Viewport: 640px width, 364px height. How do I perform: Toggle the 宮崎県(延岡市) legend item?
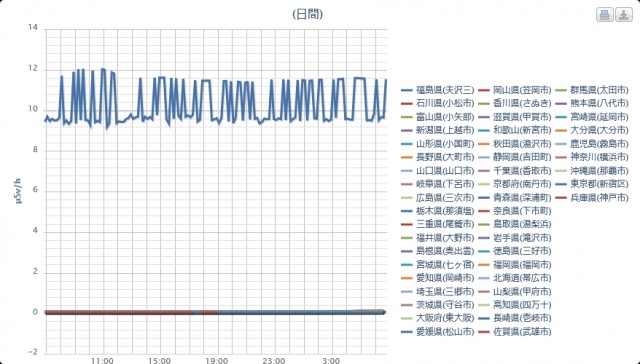click(592, 117)
